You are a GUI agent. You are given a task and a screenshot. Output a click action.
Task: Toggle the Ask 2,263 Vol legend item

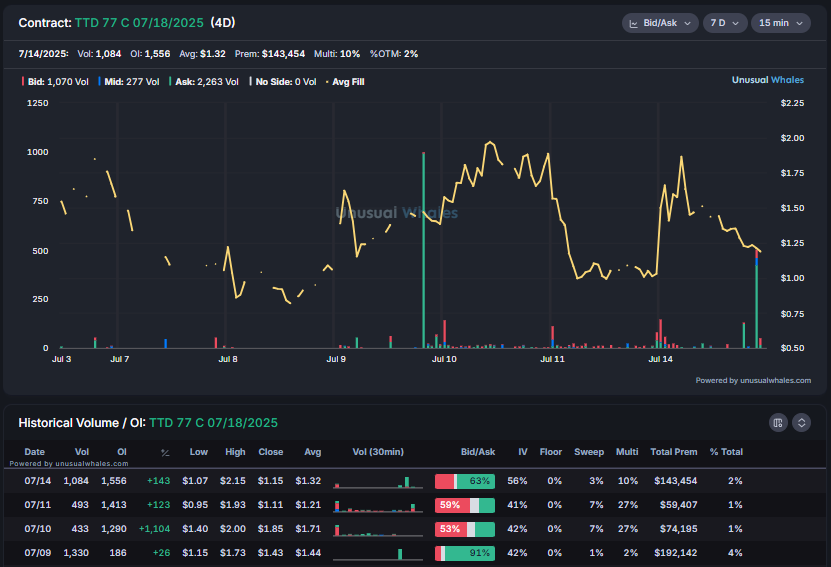click(204, 82)
